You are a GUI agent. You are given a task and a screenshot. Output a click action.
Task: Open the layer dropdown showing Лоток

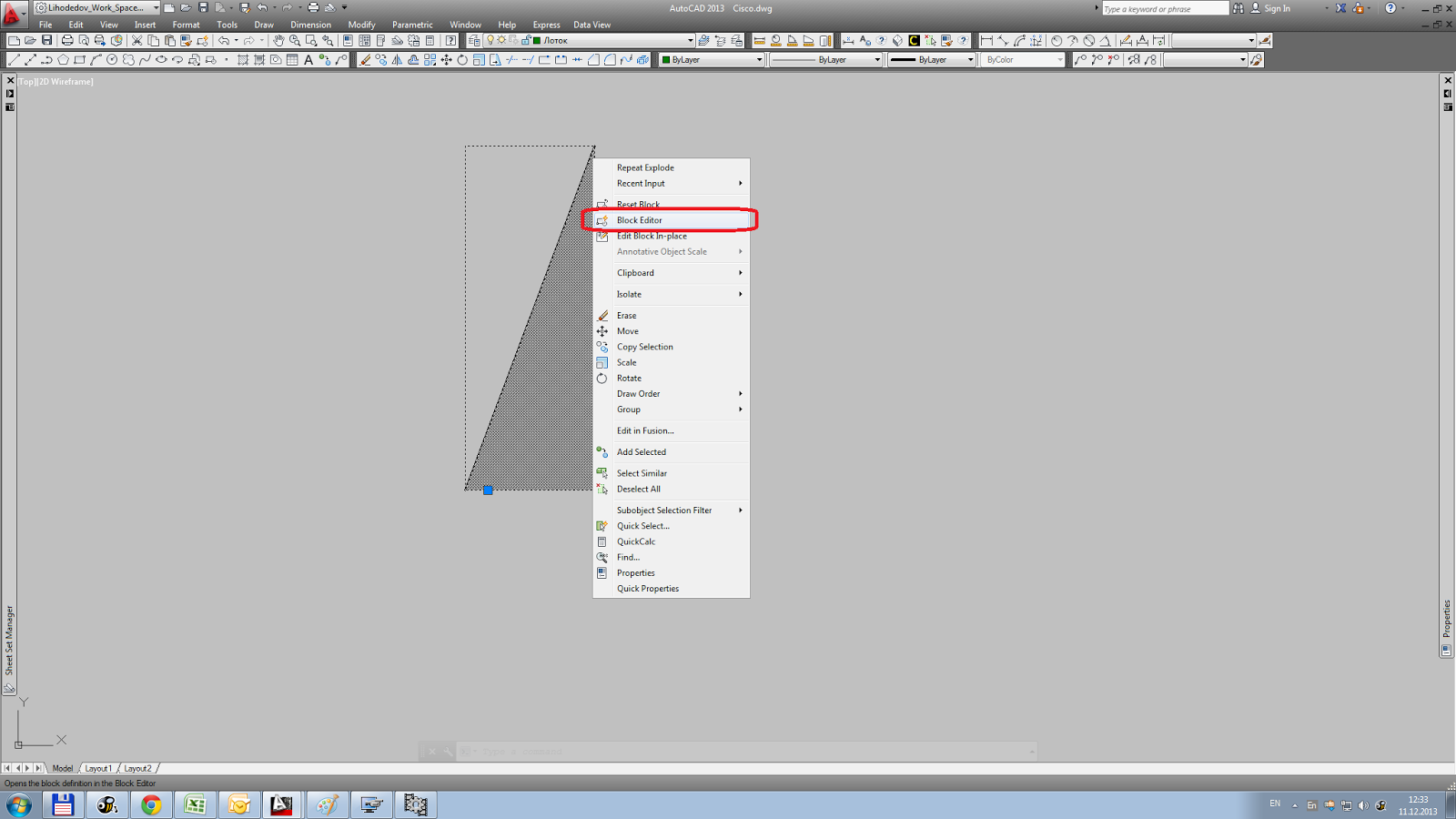[x=690, y=40]
